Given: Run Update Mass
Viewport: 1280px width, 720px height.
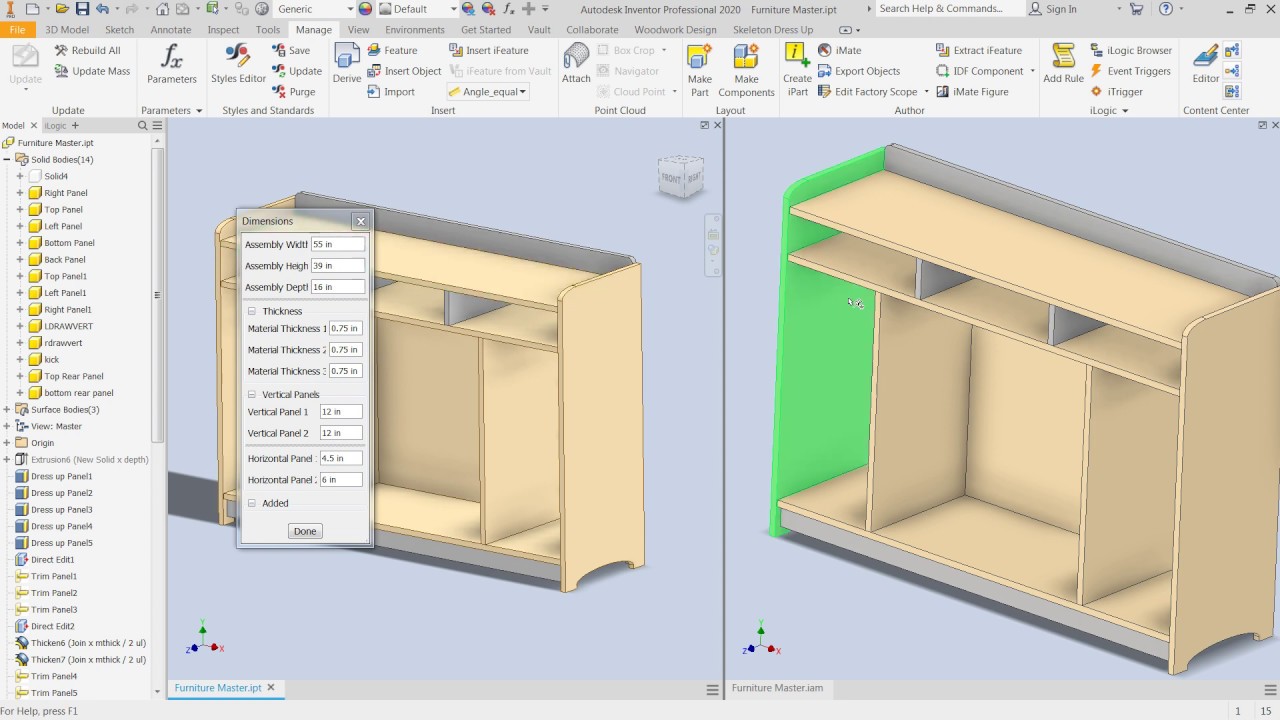Looking at the screenshot, I should 100,71.
